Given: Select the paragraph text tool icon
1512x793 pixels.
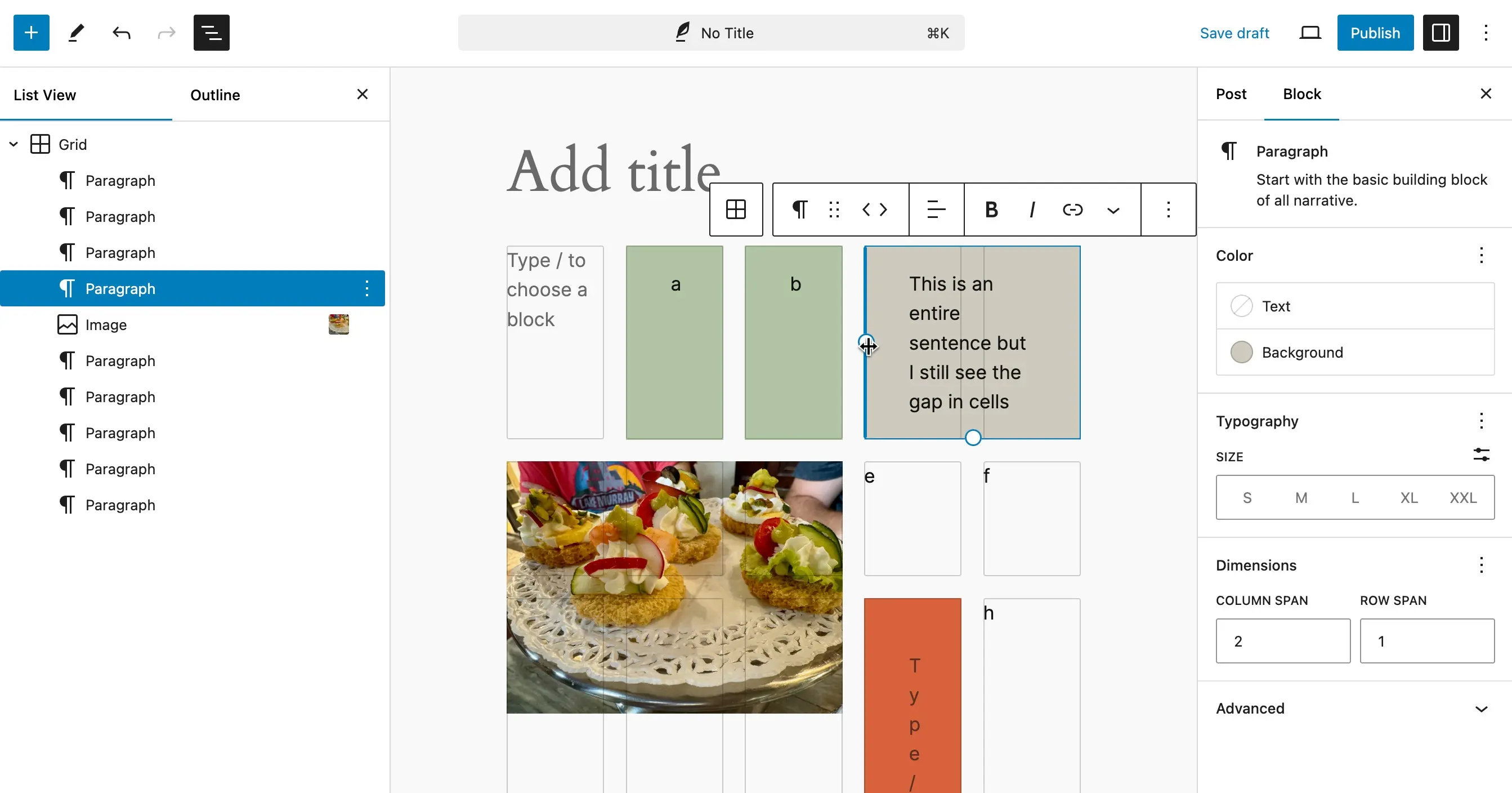Looking at the screenshot, I should [x=799, y=210].
